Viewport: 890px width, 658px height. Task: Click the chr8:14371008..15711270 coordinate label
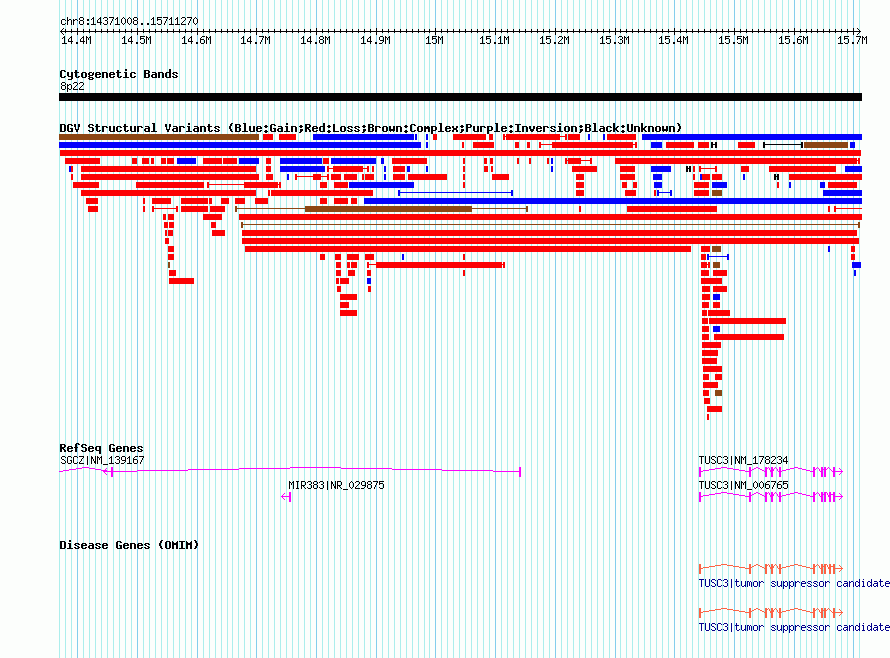[x=129, y=21]
